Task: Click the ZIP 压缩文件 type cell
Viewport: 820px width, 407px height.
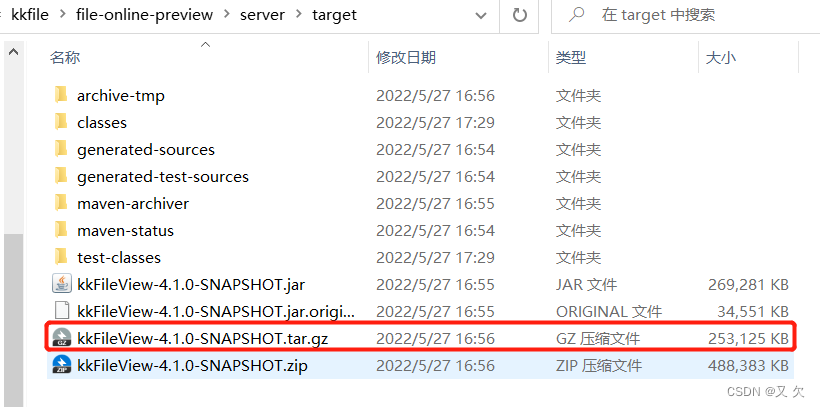Action: click(x=599, y=365)
